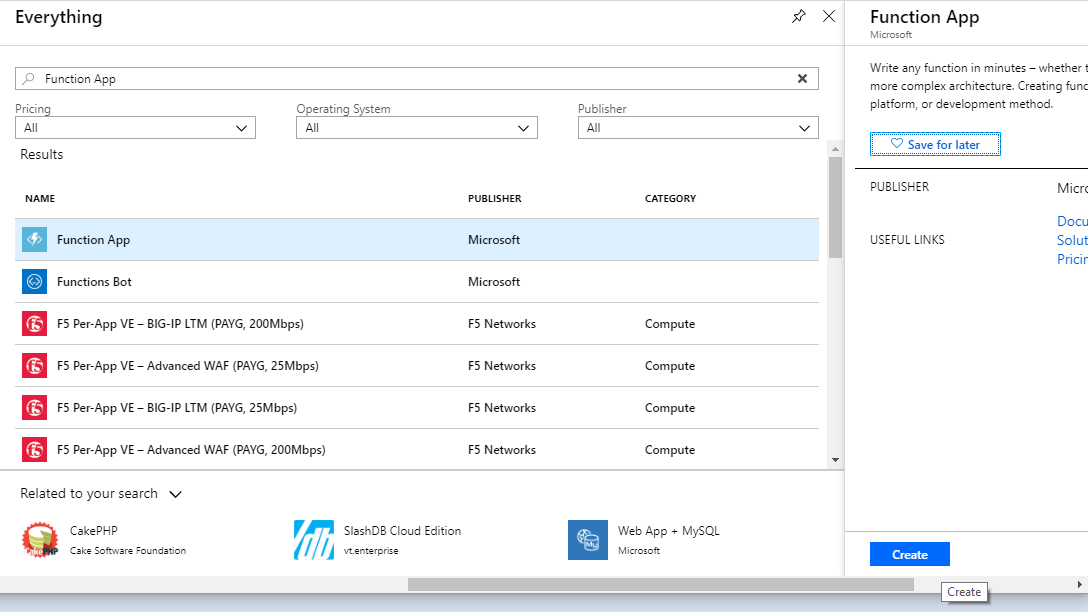This screenshot has width=1088, height=612.
Task: Select the Function App result row
Action: [416, 239]
